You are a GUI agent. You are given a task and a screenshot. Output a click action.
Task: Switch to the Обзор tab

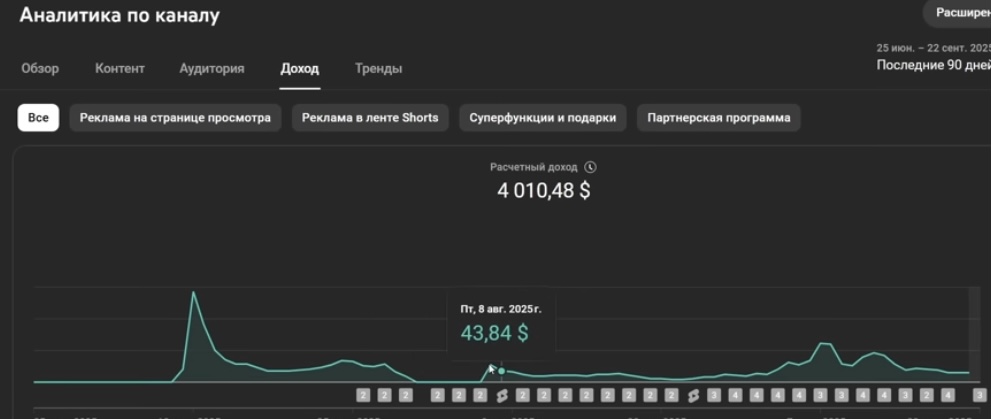click(40, 69)
